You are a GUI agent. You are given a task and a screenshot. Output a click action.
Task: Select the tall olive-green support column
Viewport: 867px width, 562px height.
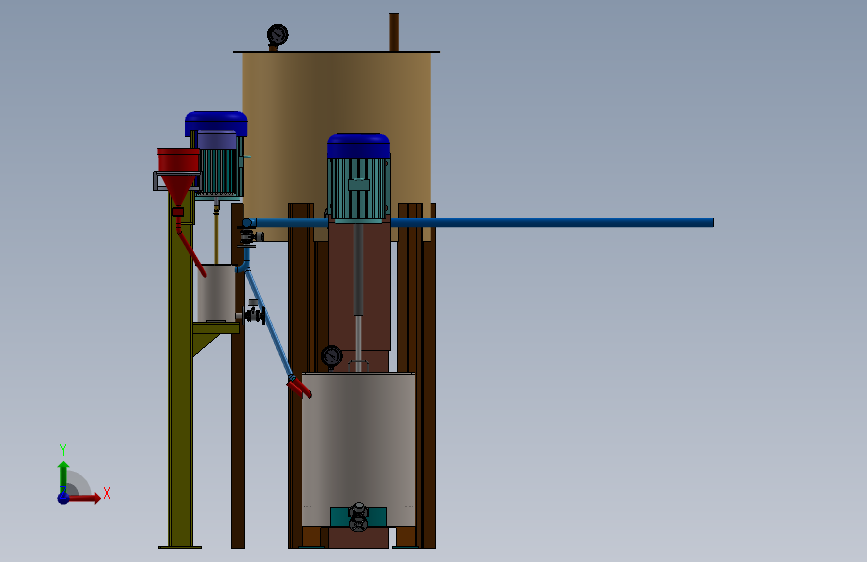180,371
